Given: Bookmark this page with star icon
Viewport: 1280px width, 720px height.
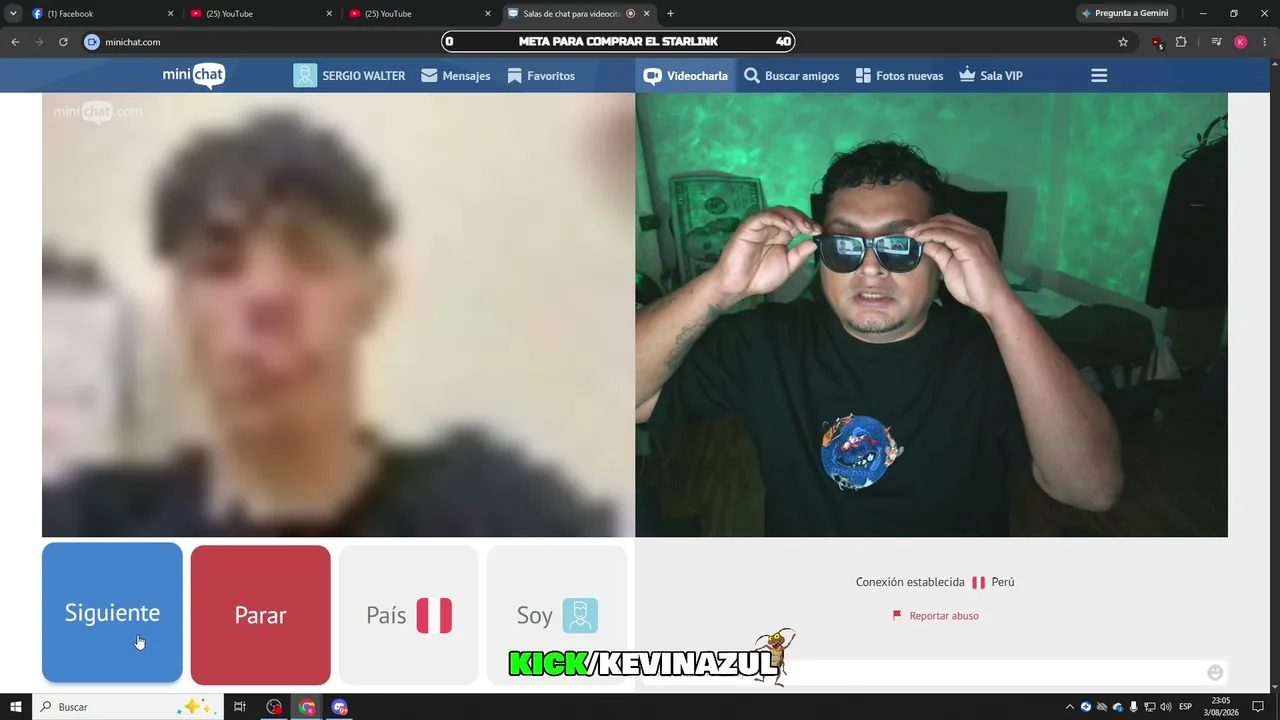Looking at the screenshot, I should 1123,42.
